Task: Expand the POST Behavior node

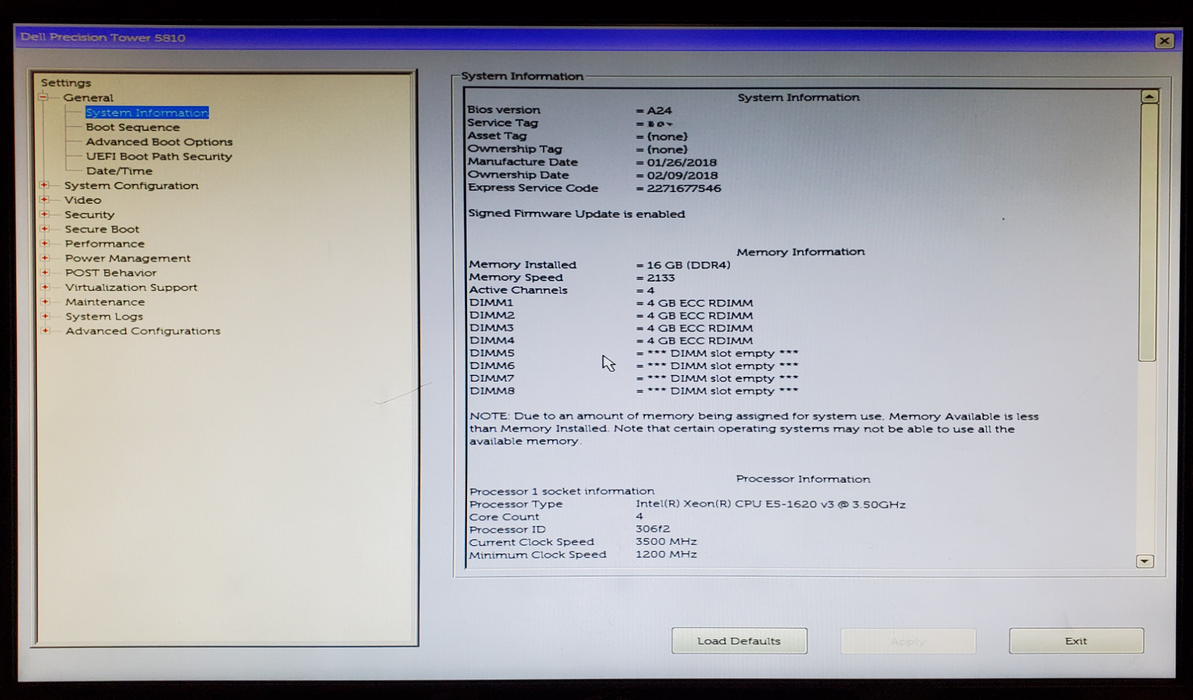Action: [x=44, y=272]
